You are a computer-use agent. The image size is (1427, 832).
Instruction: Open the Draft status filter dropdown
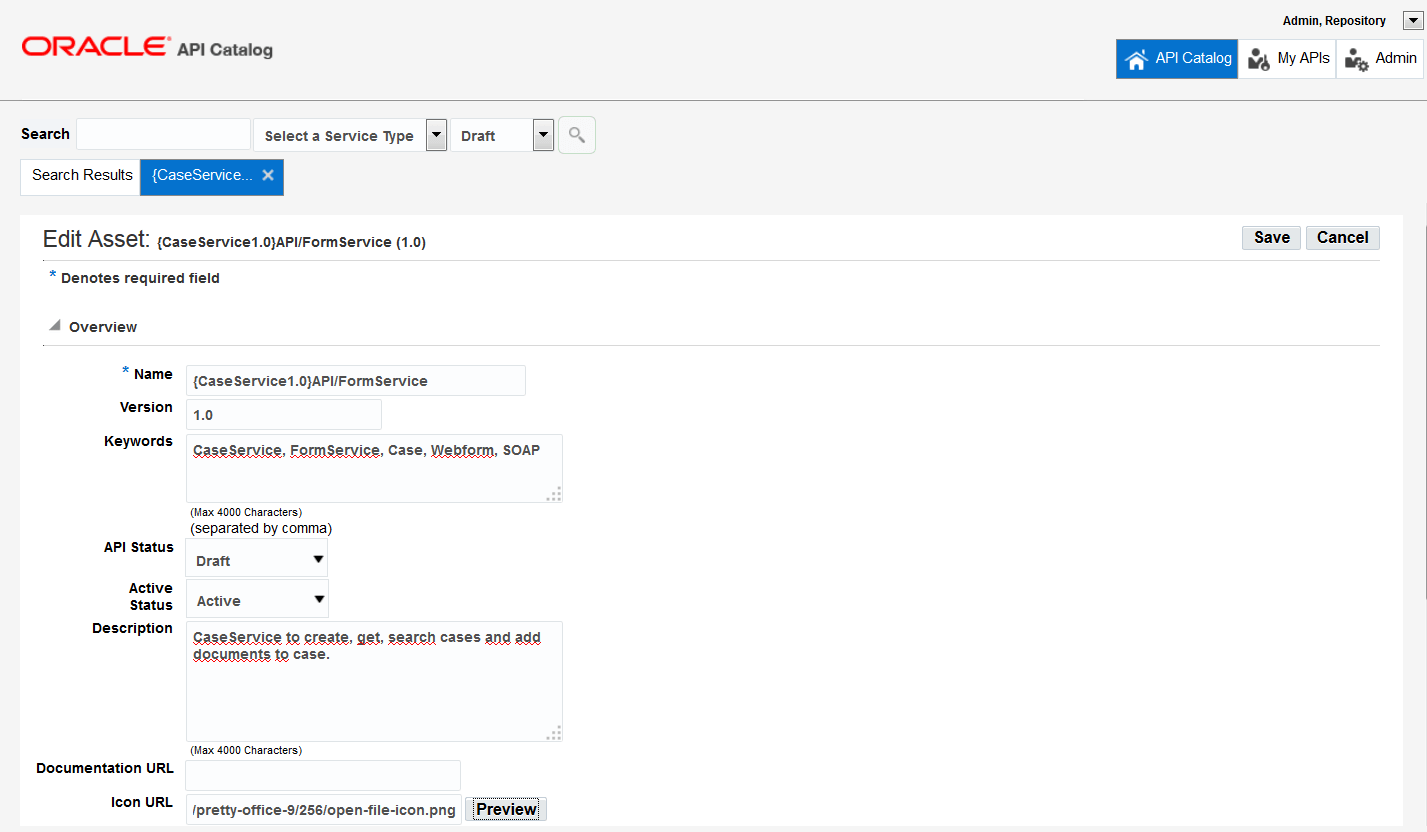(543, 134)
